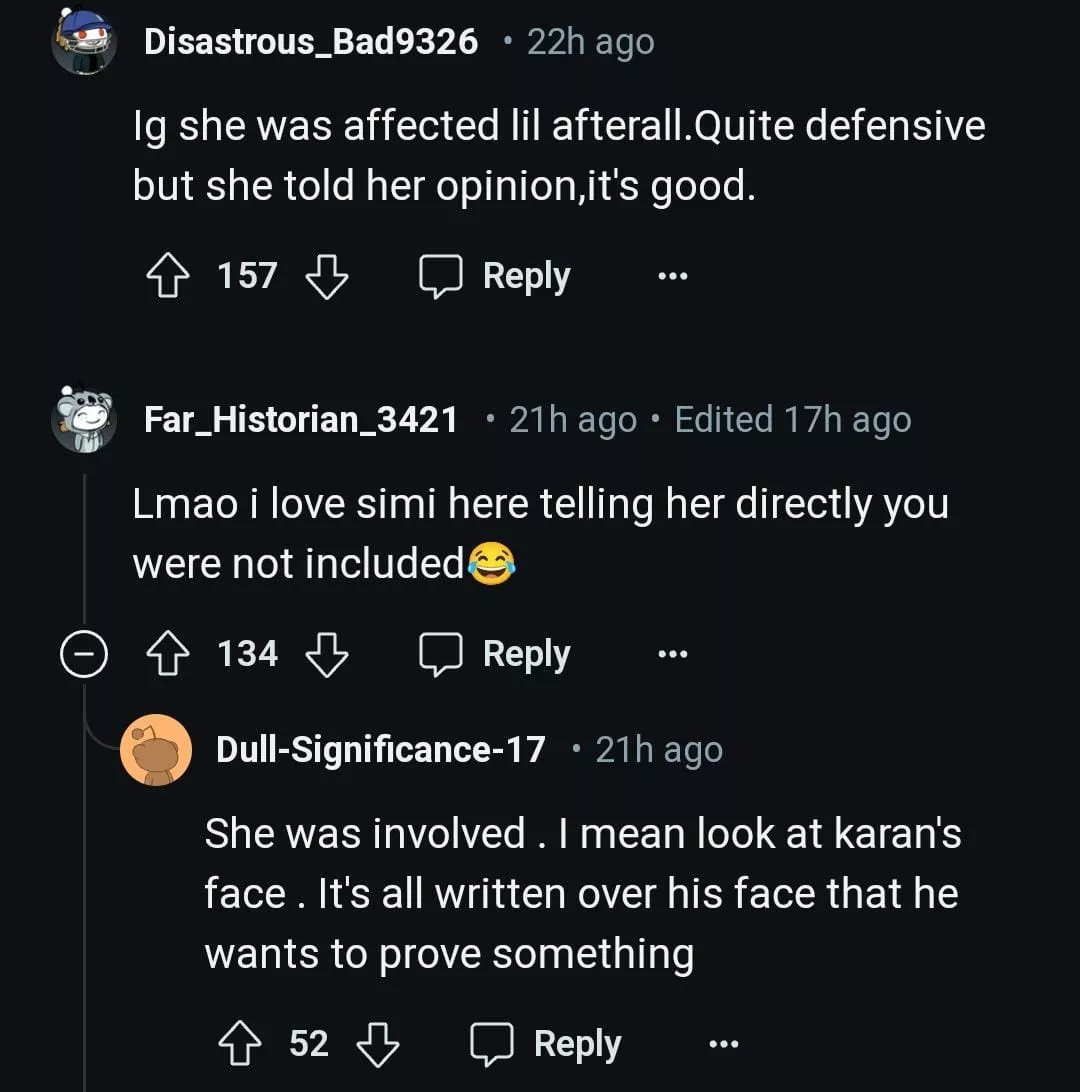Go to Dull-Significance-17's username link
The height and width of the screenshot is (1092, 1080).
pyautogui.click(x=381, y=750)
